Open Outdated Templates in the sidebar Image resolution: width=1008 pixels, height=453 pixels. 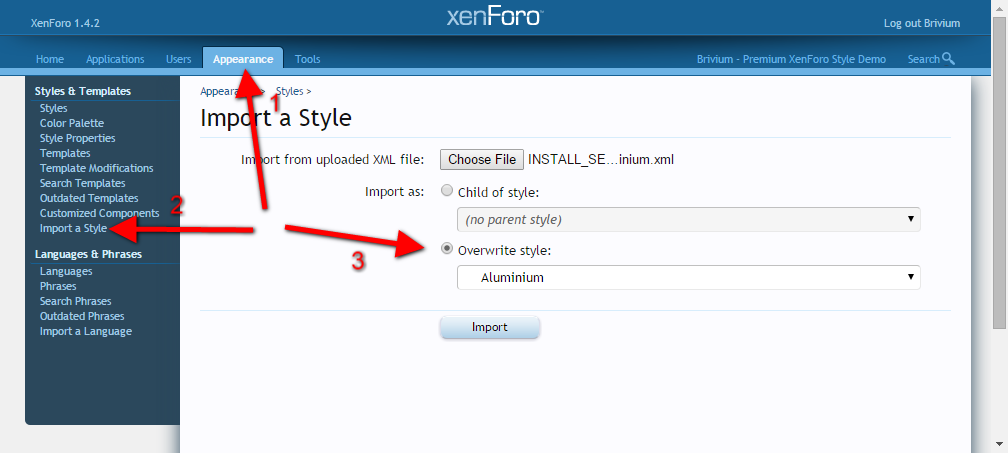pos(89,198)
